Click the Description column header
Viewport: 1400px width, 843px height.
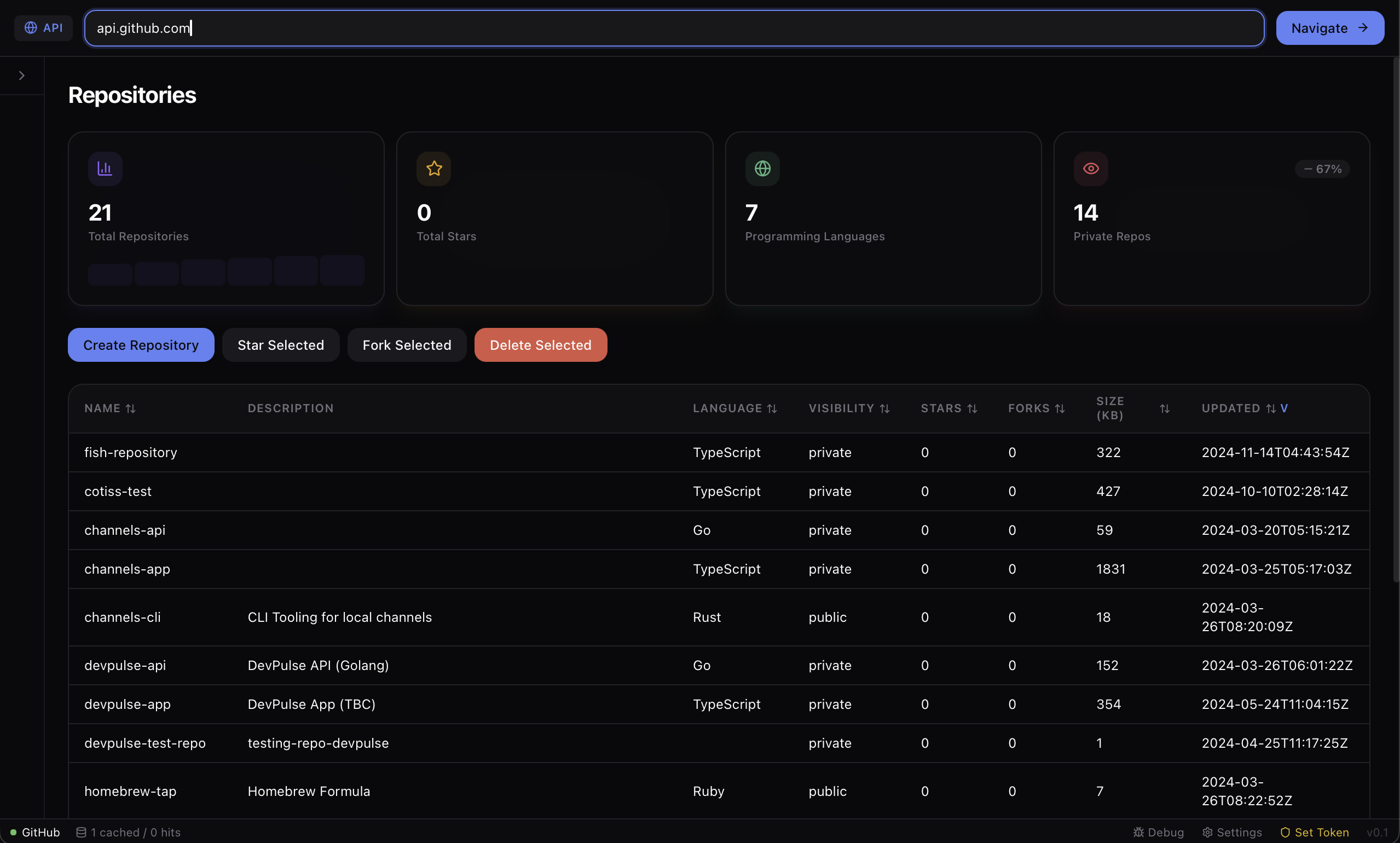coord(291,408)
